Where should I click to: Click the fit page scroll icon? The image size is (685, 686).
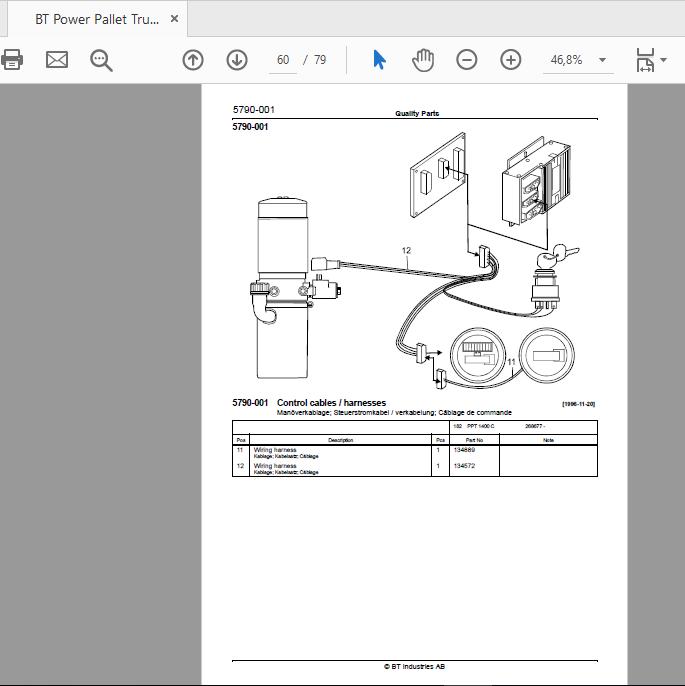[x=645, y=60]
